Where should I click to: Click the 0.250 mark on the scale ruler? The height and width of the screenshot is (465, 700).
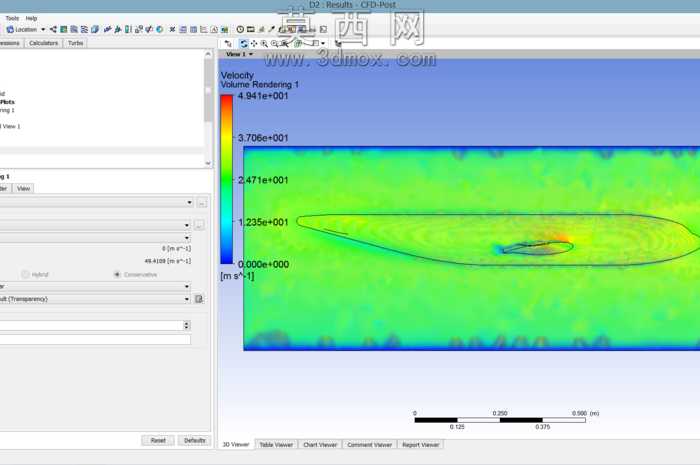pyautogui.click(x=500, y=413)
